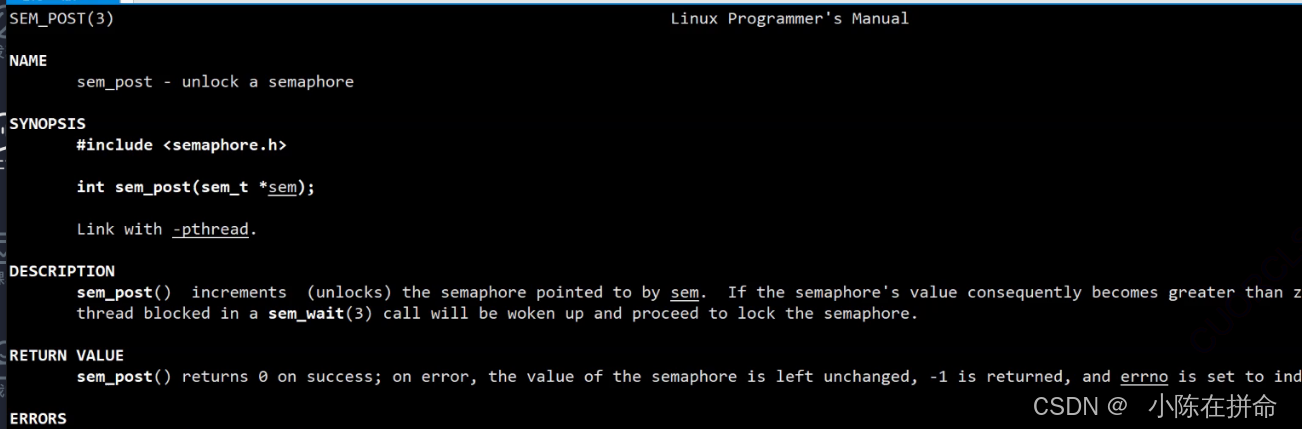Image resolution: width=1302 pixels, height=429 pixels.
Task: Click the underlined -pthread link option
Action: [210, 229]
